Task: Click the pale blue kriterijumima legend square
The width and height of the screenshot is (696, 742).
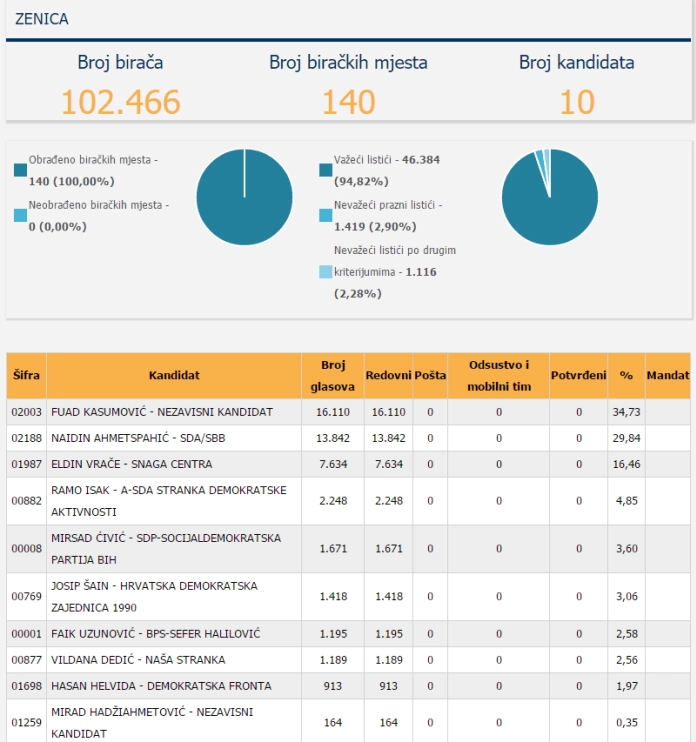Action: pos(326,272)
